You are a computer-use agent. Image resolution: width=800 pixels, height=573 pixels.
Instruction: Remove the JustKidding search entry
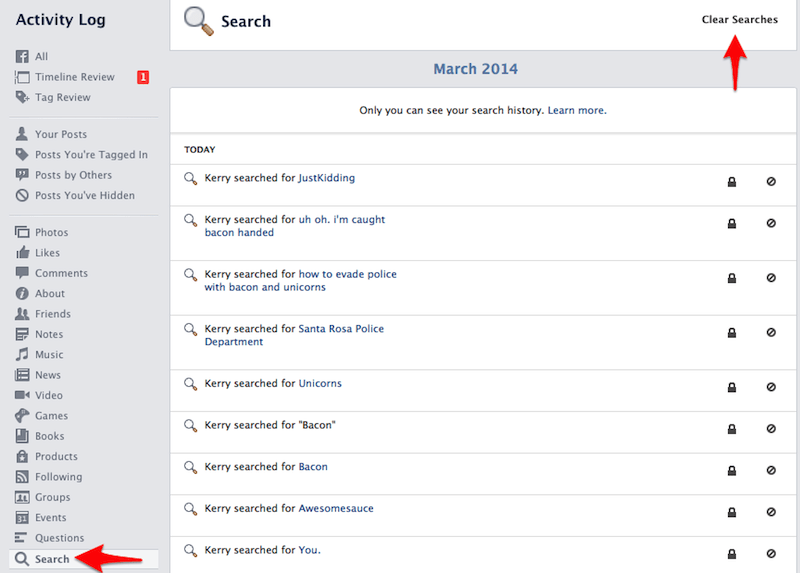[771, 181]
